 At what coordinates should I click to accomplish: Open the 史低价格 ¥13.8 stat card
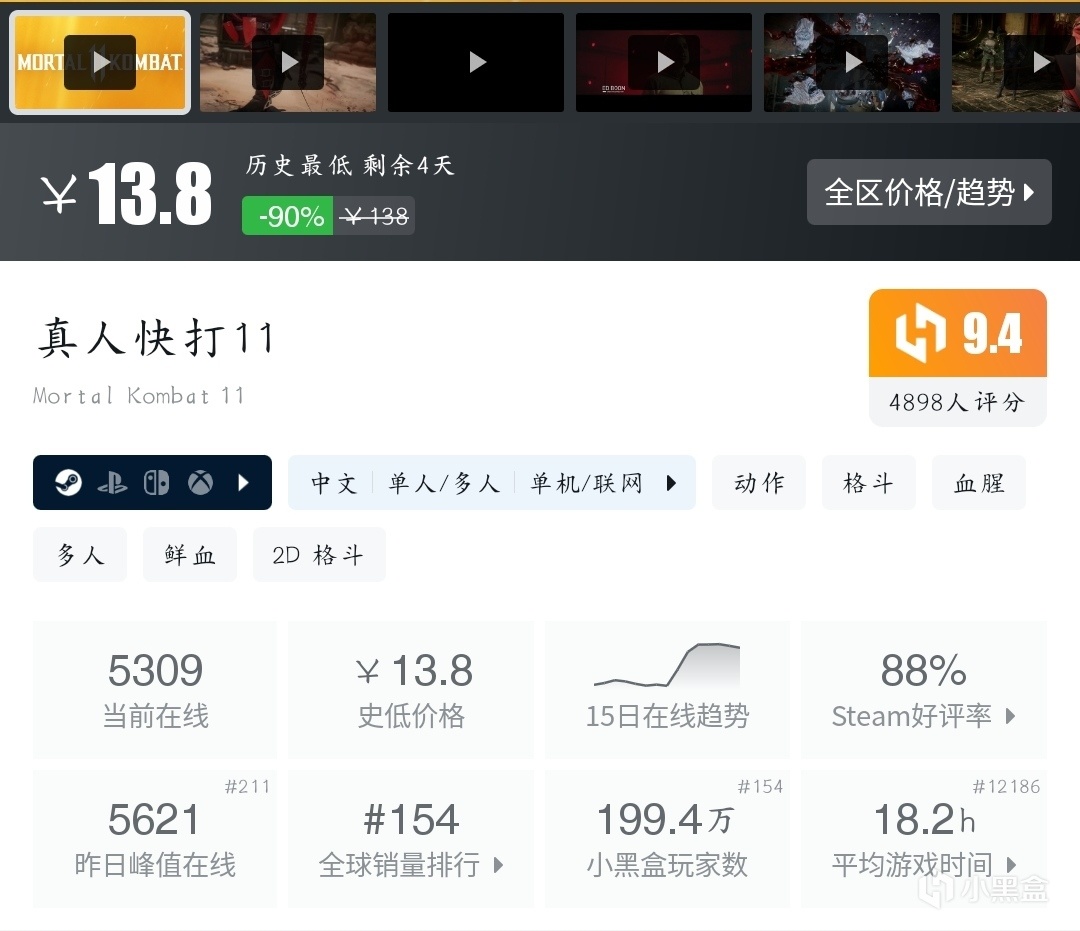pos(411,690)
